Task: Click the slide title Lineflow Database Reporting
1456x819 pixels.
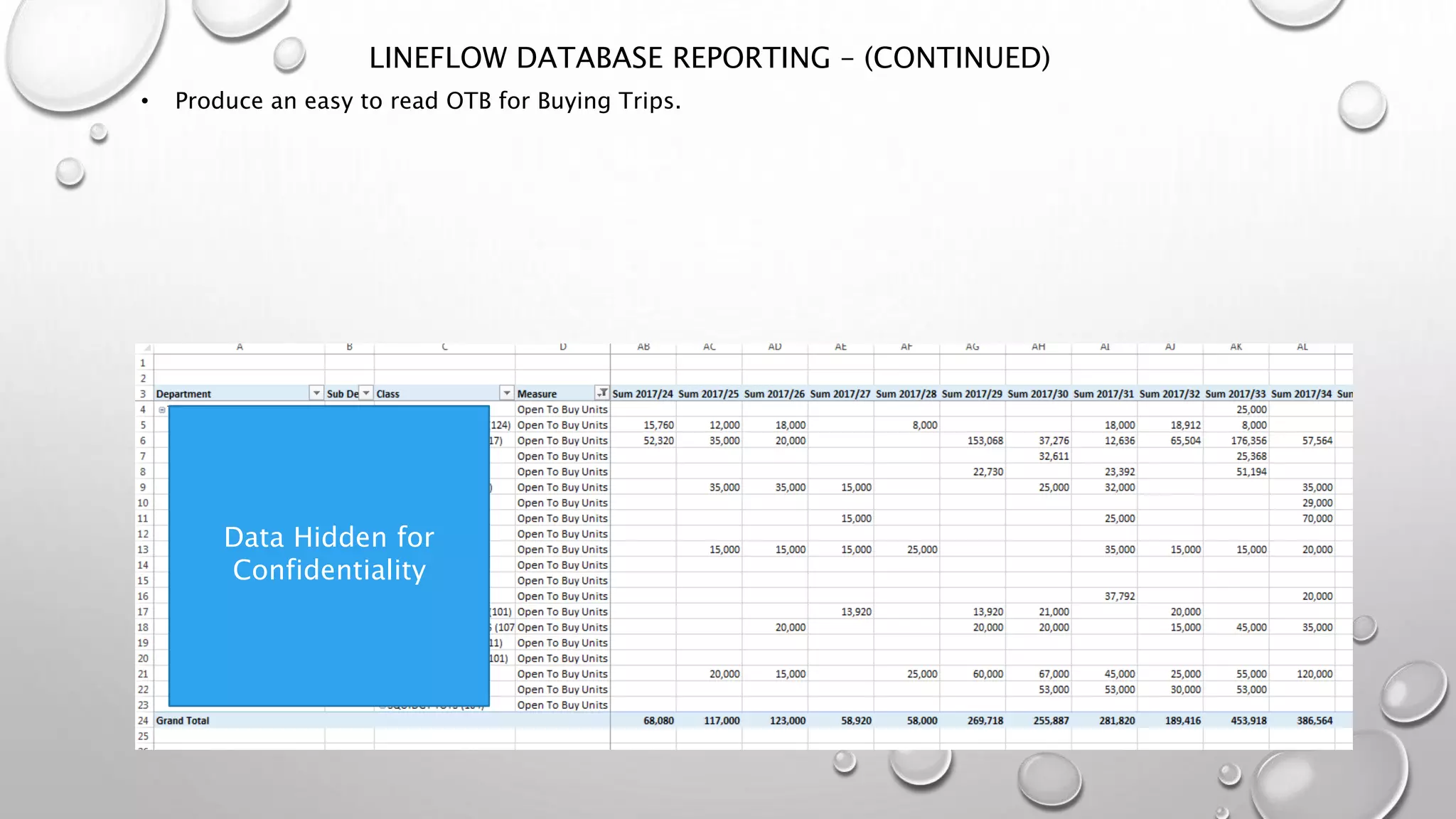Action: tap(709, 58)
